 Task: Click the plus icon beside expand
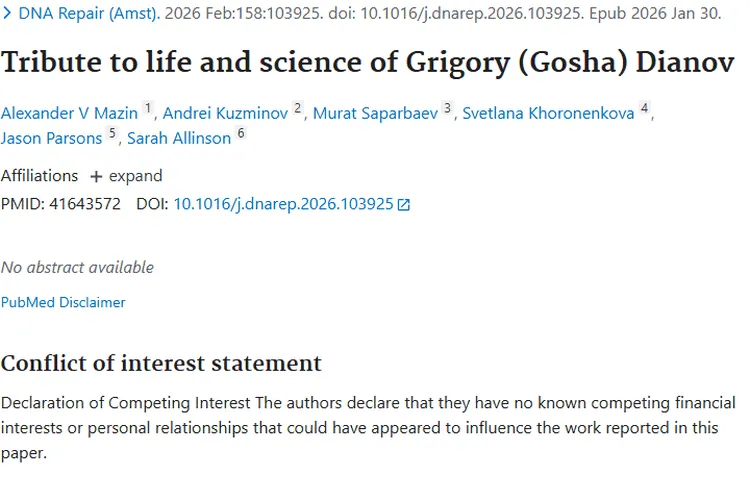click(96, 177)
